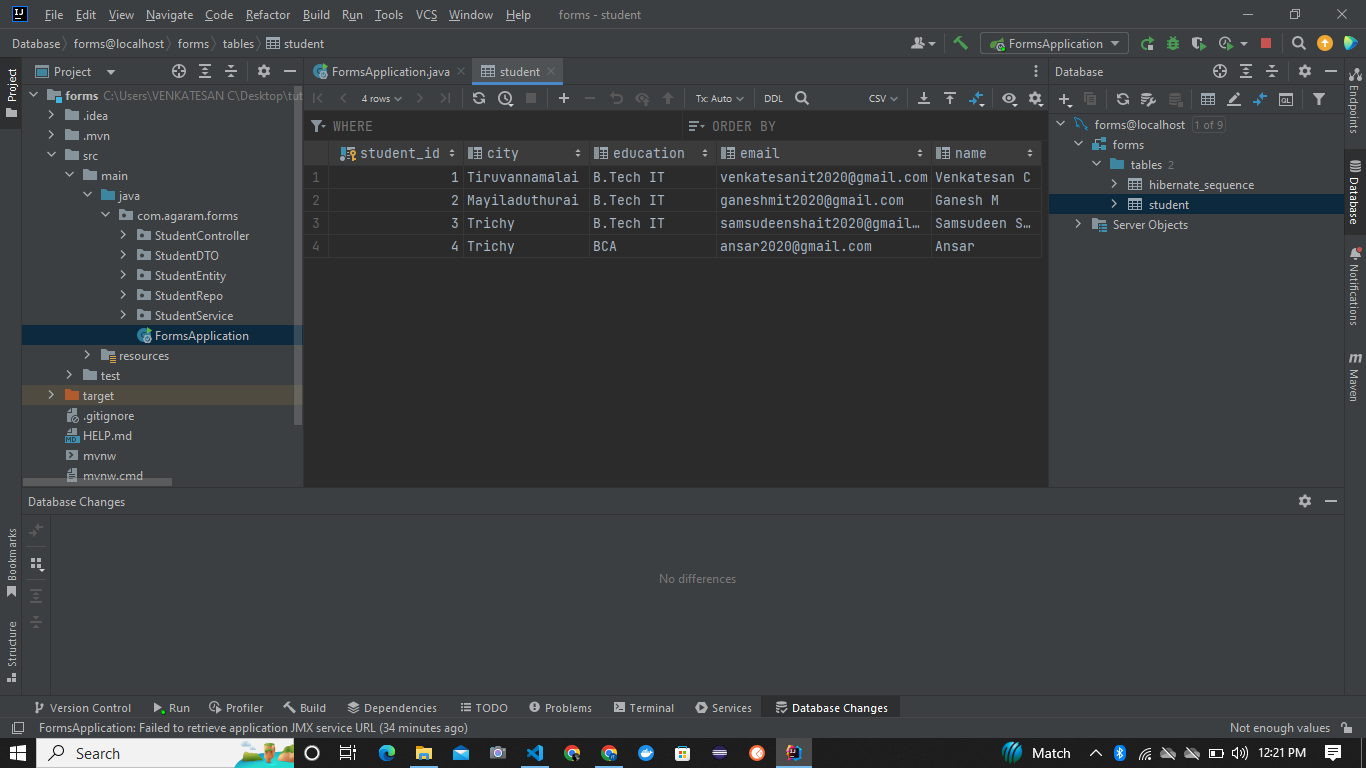Open the VCS menu
This screenshot has width=1366, height=768.
[x=426, y=15]
